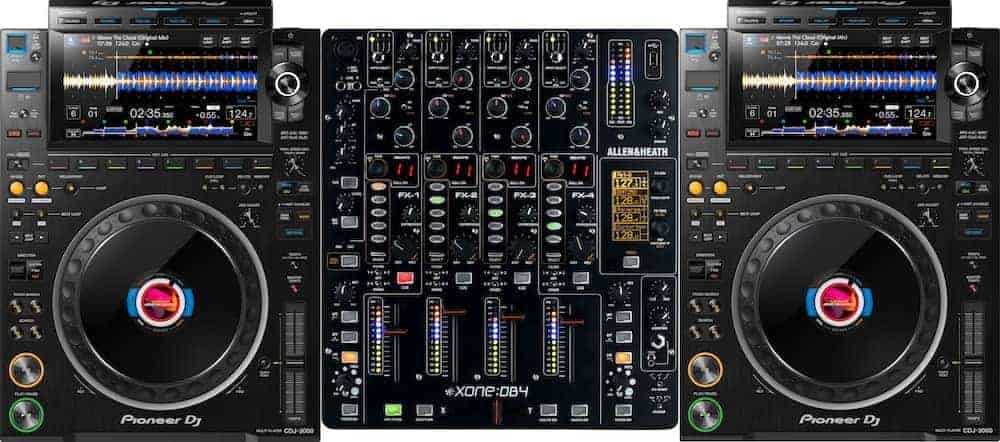The height and width of the screenshot is (442, 1000).
Task: Toggle red FX-1 ON button on mixer
Action: (404, 278)
